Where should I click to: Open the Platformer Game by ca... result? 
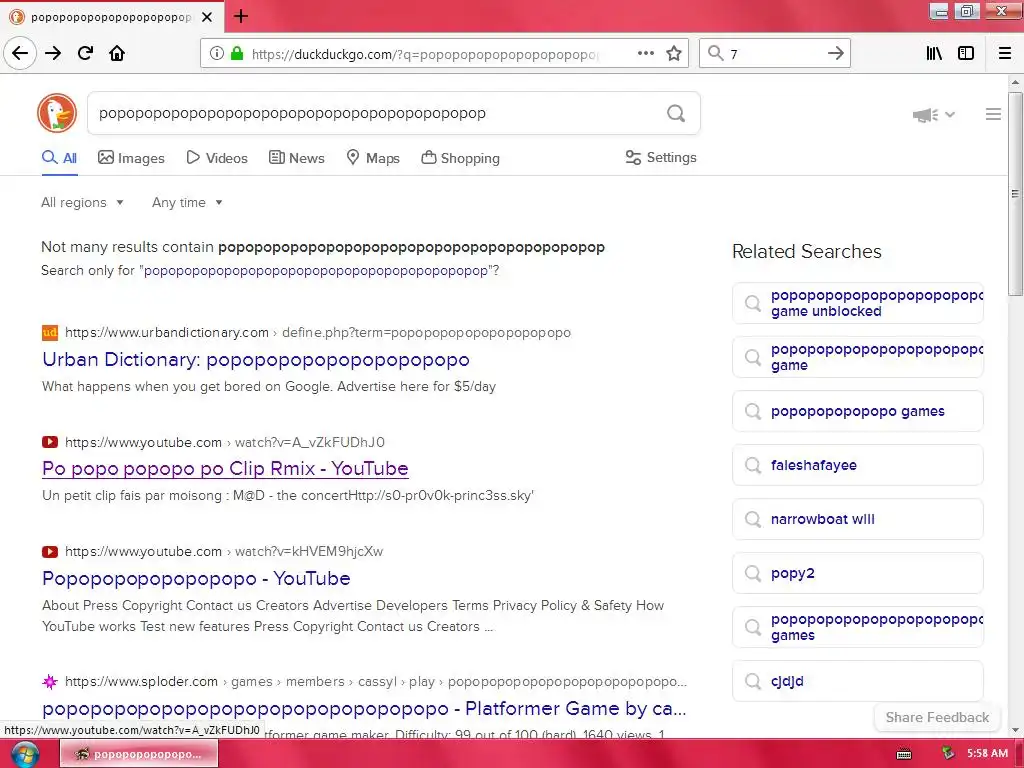click(364, 709)
